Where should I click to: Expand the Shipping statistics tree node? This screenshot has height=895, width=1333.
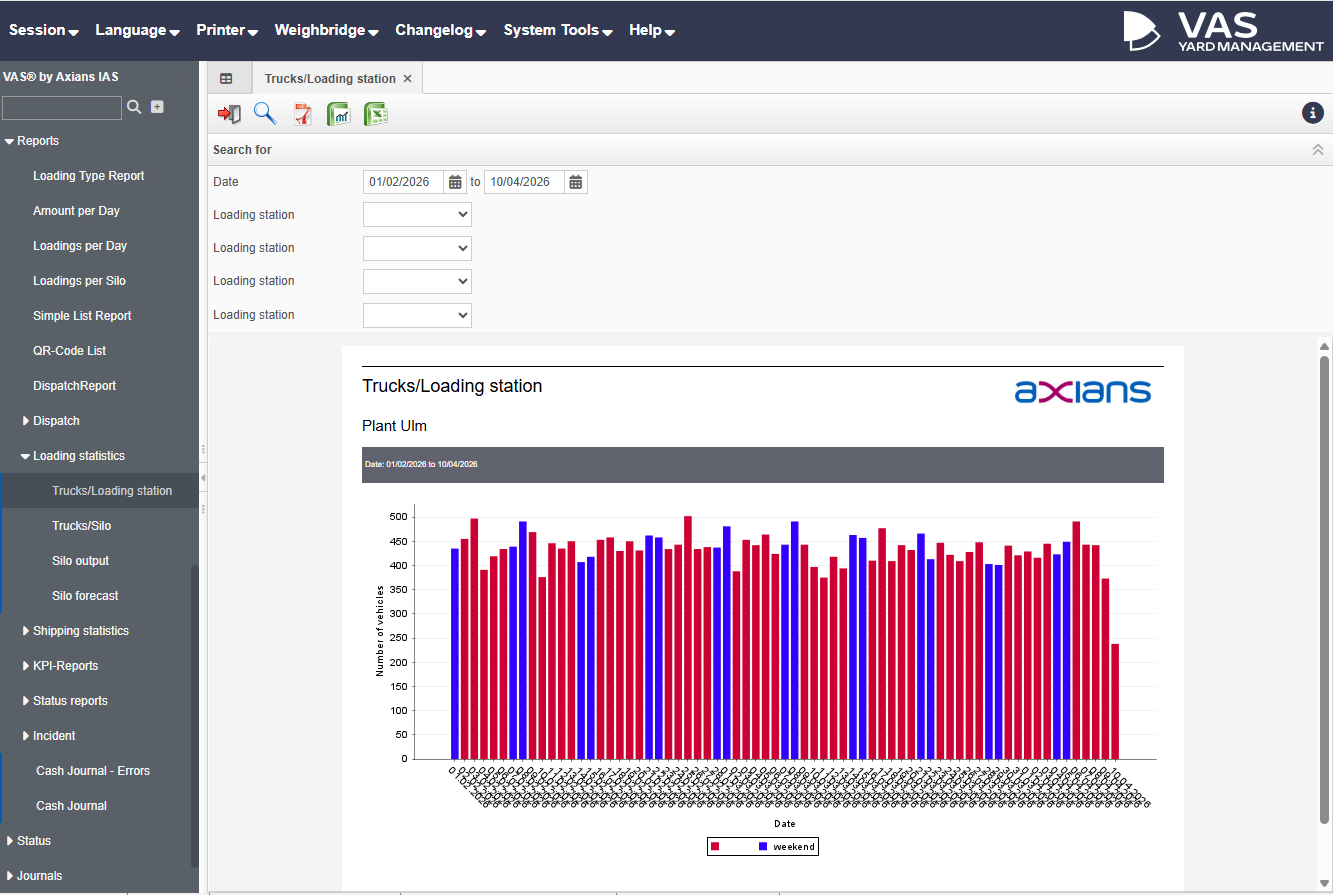26,631
